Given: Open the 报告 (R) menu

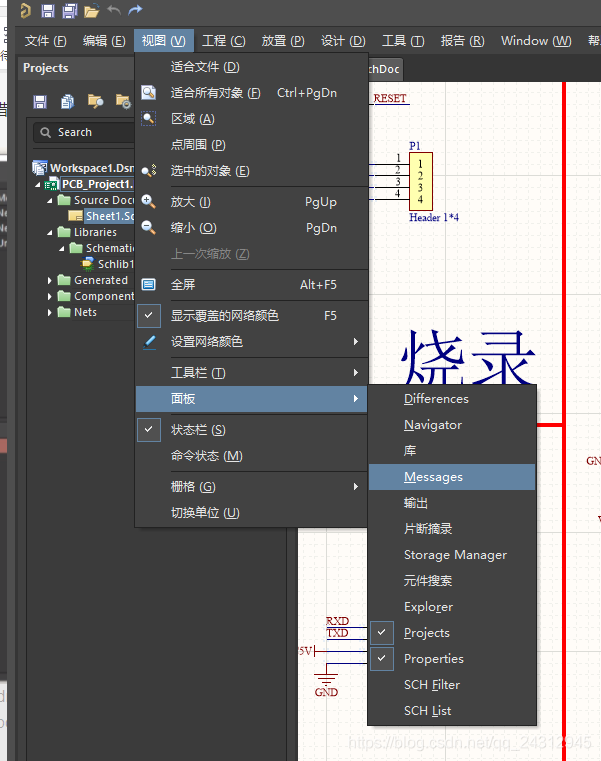Looking at the screenshot, I should pyautogui.click(x=462, y=41).
